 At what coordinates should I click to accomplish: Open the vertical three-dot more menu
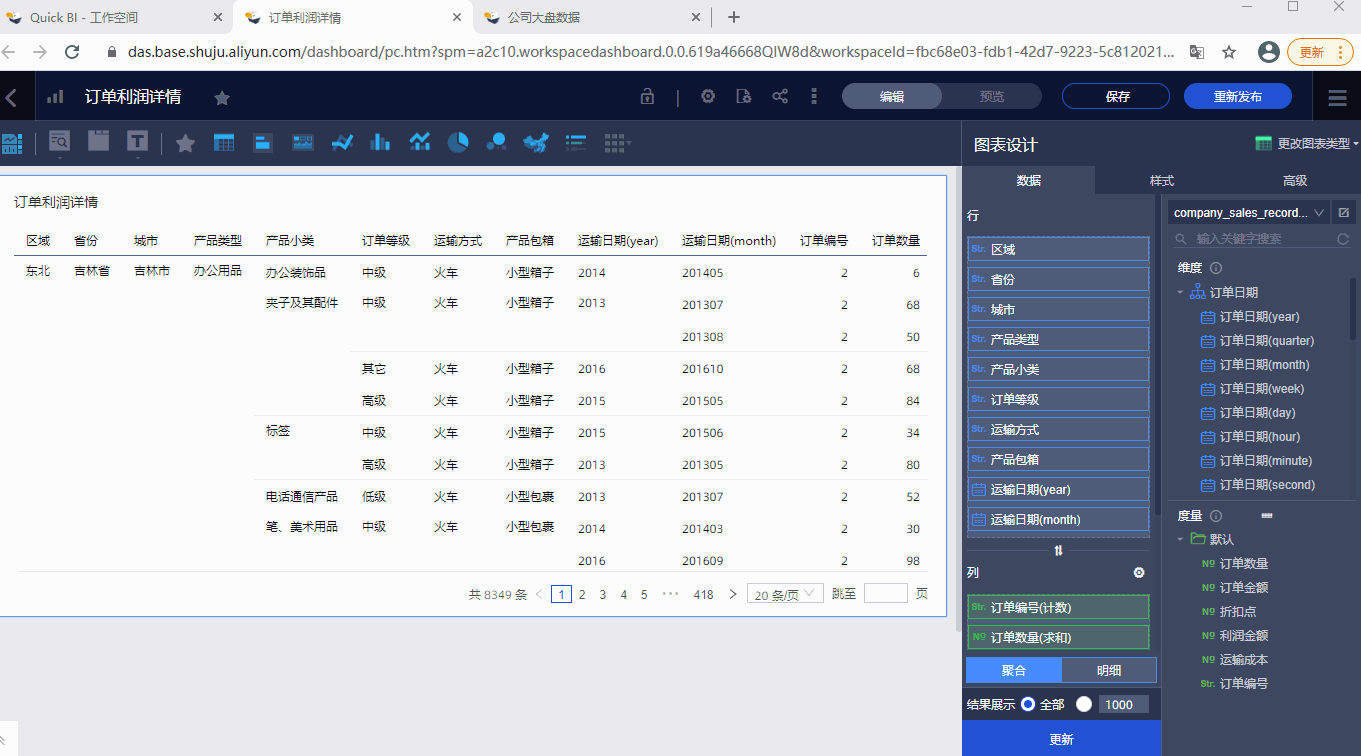click(x=814, y=96)
